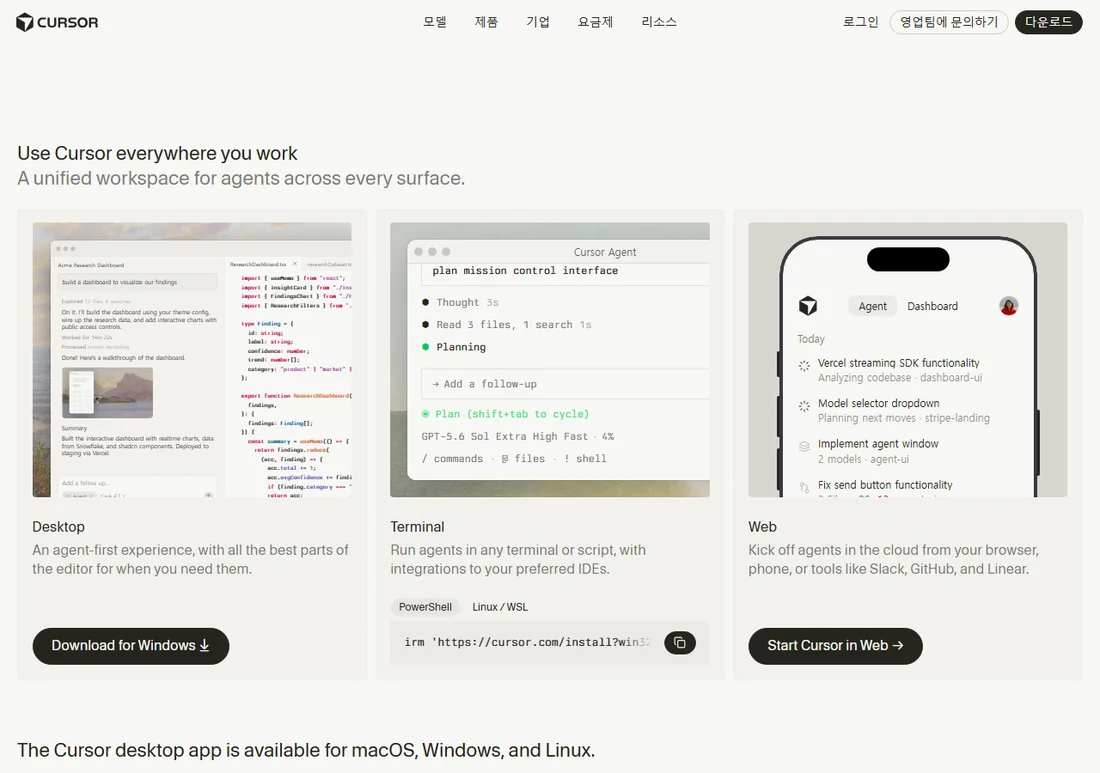Click the 영업팀에 문의하기 button
Image resolution: width=1100 pixels, height=773 pixels.
click(x=948, y=22)
